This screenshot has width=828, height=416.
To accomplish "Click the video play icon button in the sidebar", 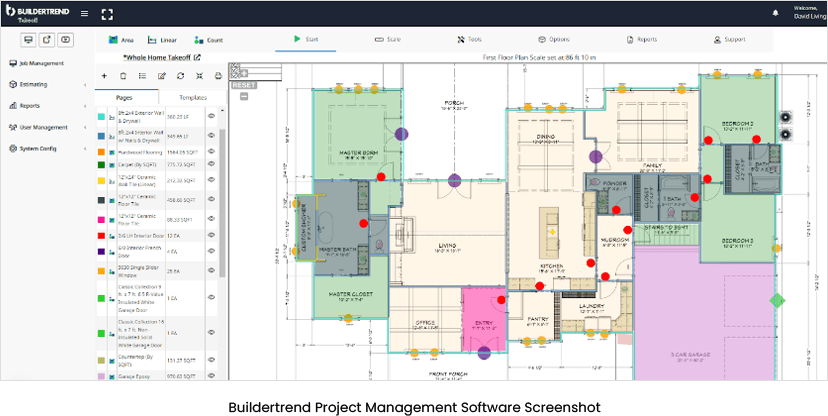I will click(65, 39).
